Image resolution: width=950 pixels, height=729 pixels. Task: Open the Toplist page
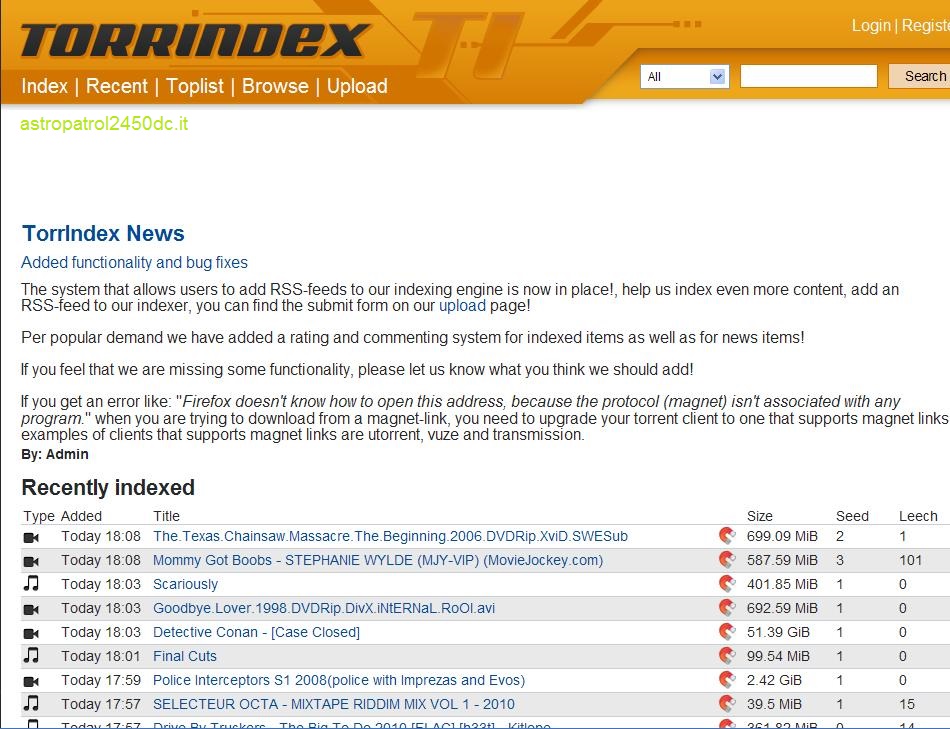pyautogui.click(x=194, y=86)
